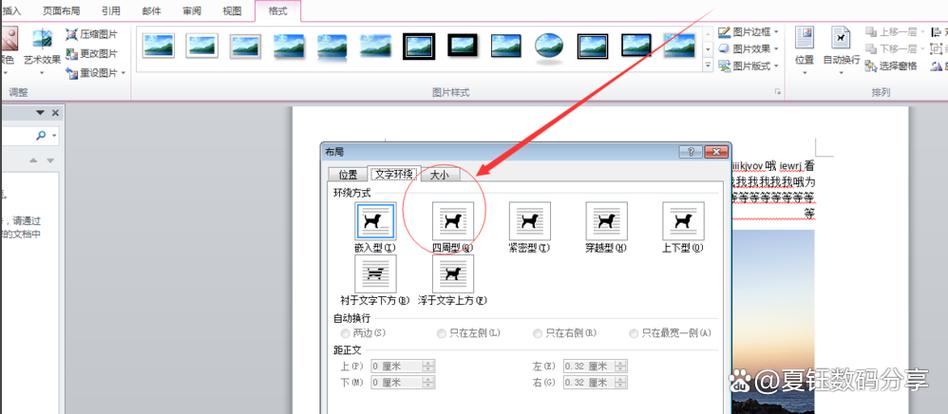Click the 更改图片 change picture button

(x=92, y=54)
